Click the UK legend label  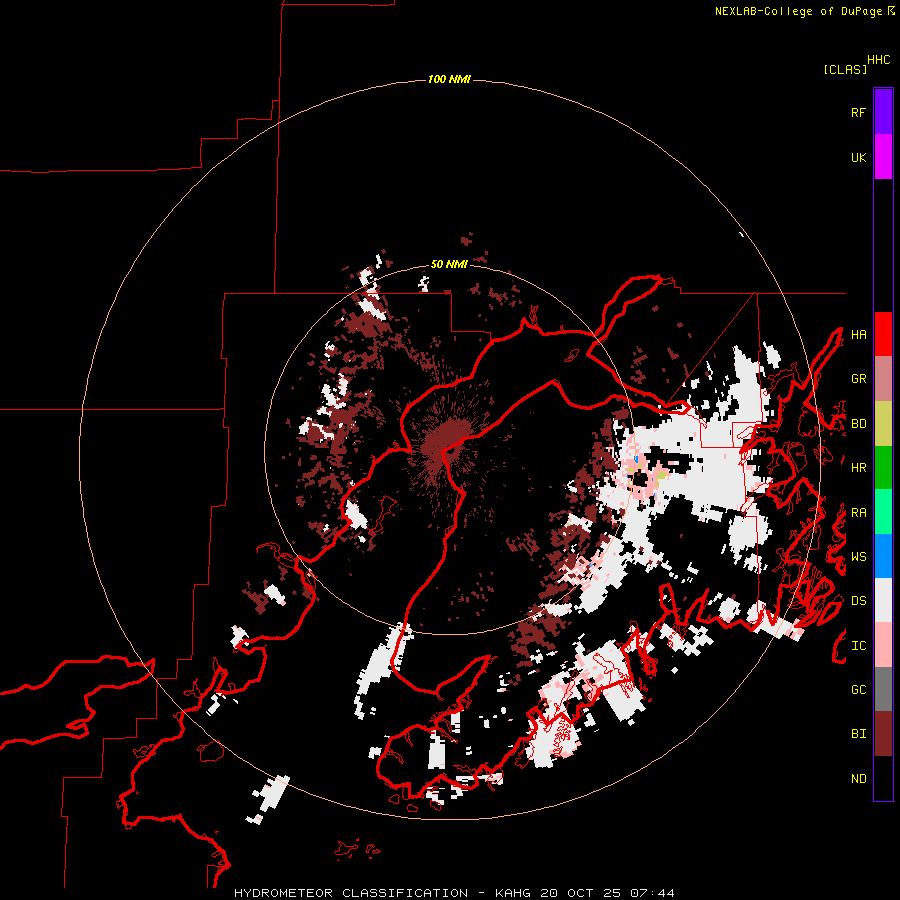858,157
